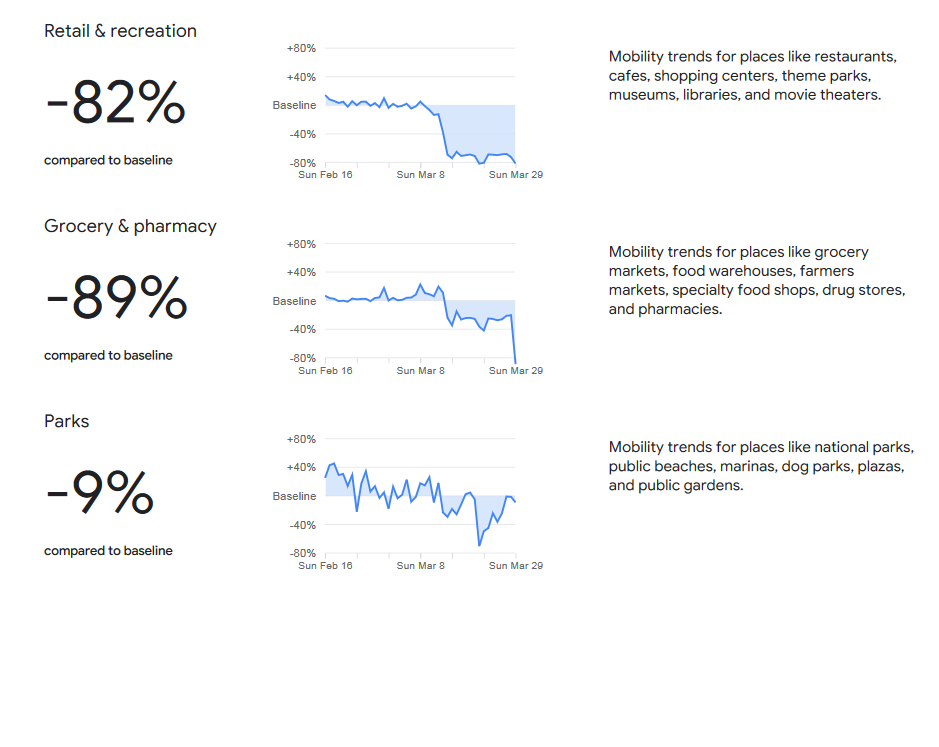Screen dimensions: 939x747
Task: Click the -40% axis label on parks chart
Action: tap(302, 525)
